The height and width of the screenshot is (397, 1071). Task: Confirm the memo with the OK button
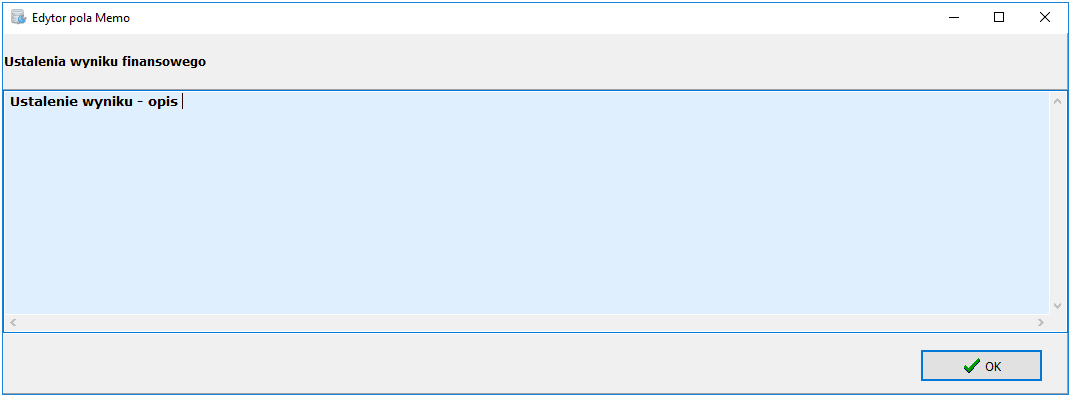coord(981,366)
